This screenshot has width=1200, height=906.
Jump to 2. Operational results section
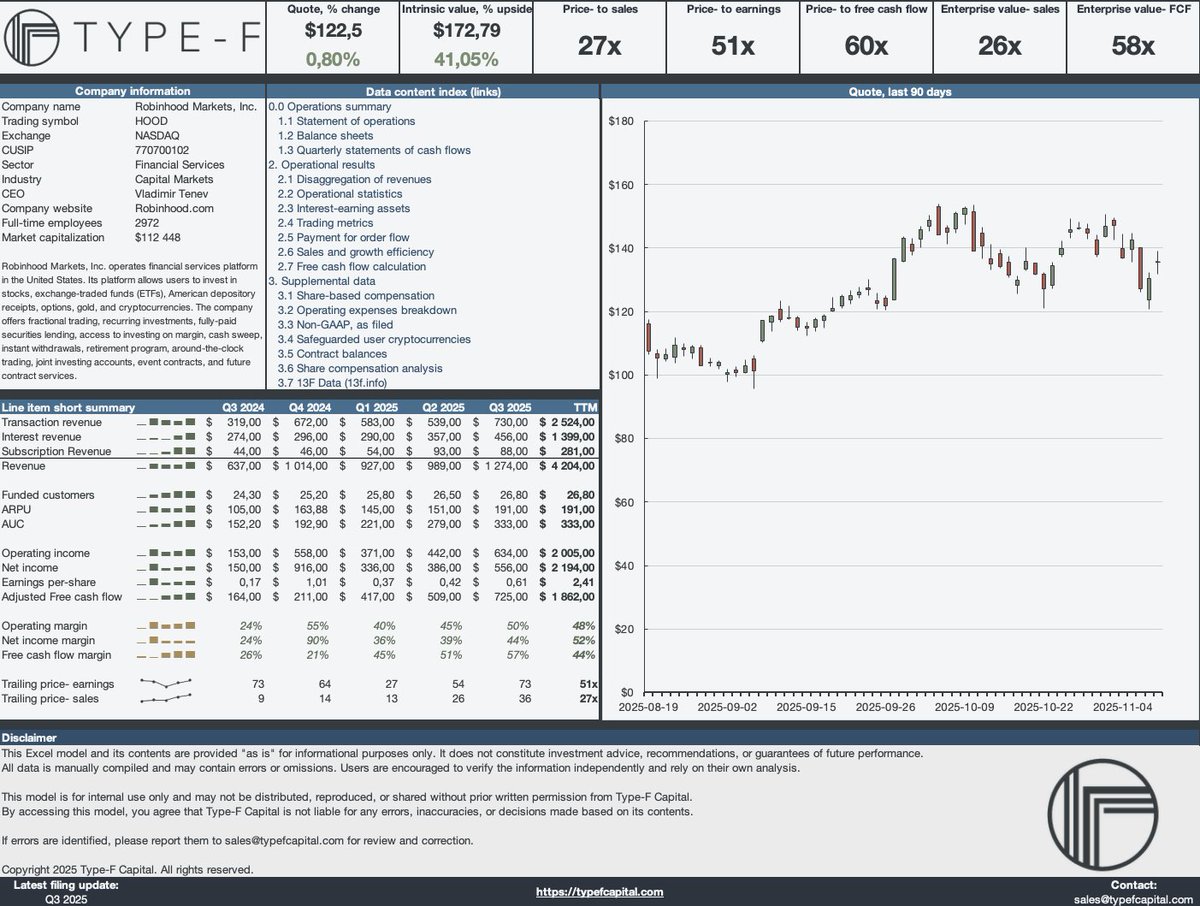tap(322, 165)
